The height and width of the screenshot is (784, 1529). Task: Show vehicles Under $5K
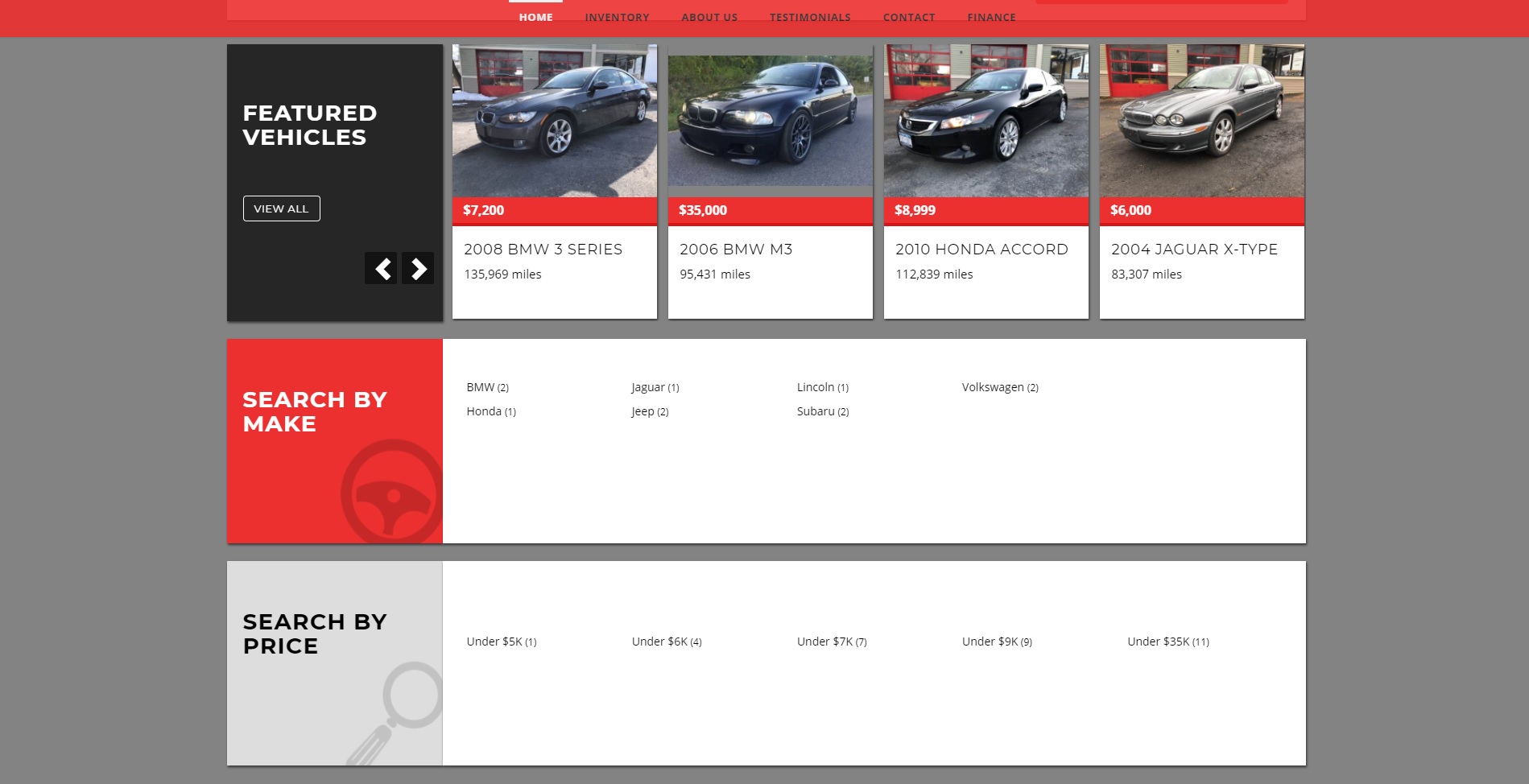(502, 642)
